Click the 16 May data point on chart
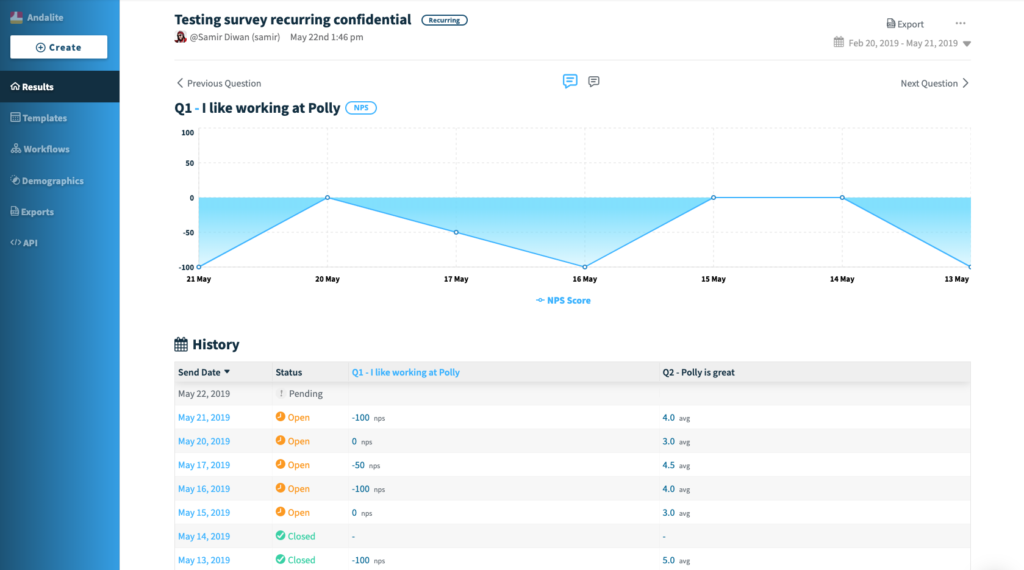 (584, 267)
